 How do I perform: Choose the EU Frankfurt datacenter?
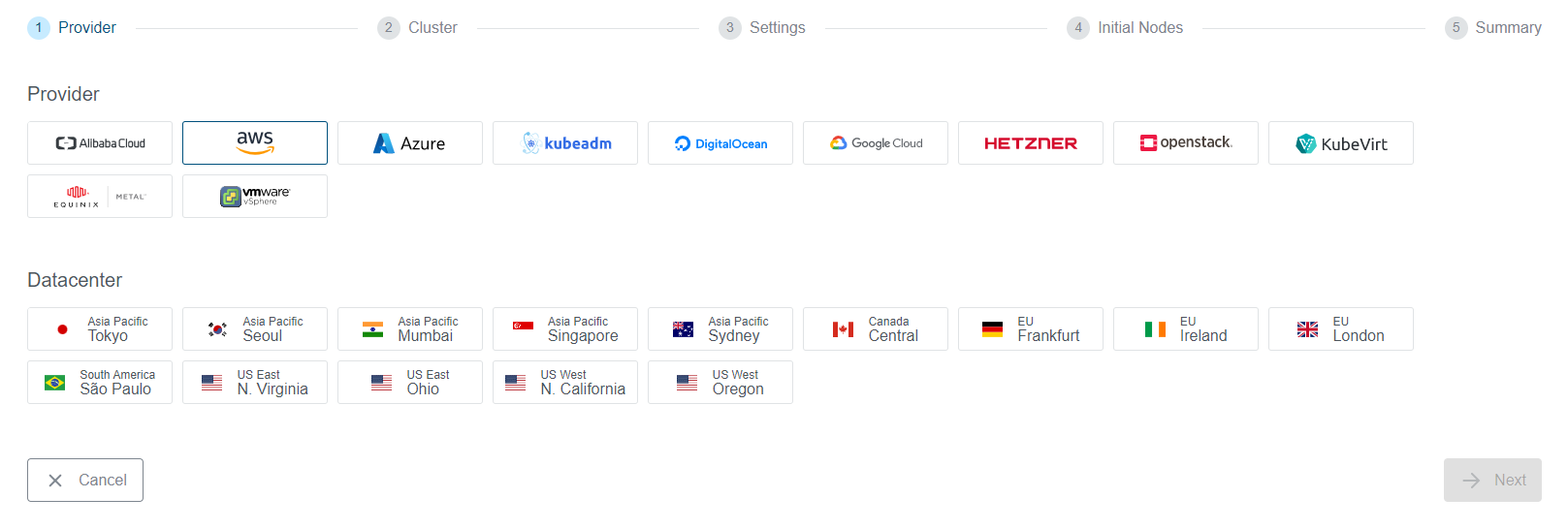coord(1031,329)
